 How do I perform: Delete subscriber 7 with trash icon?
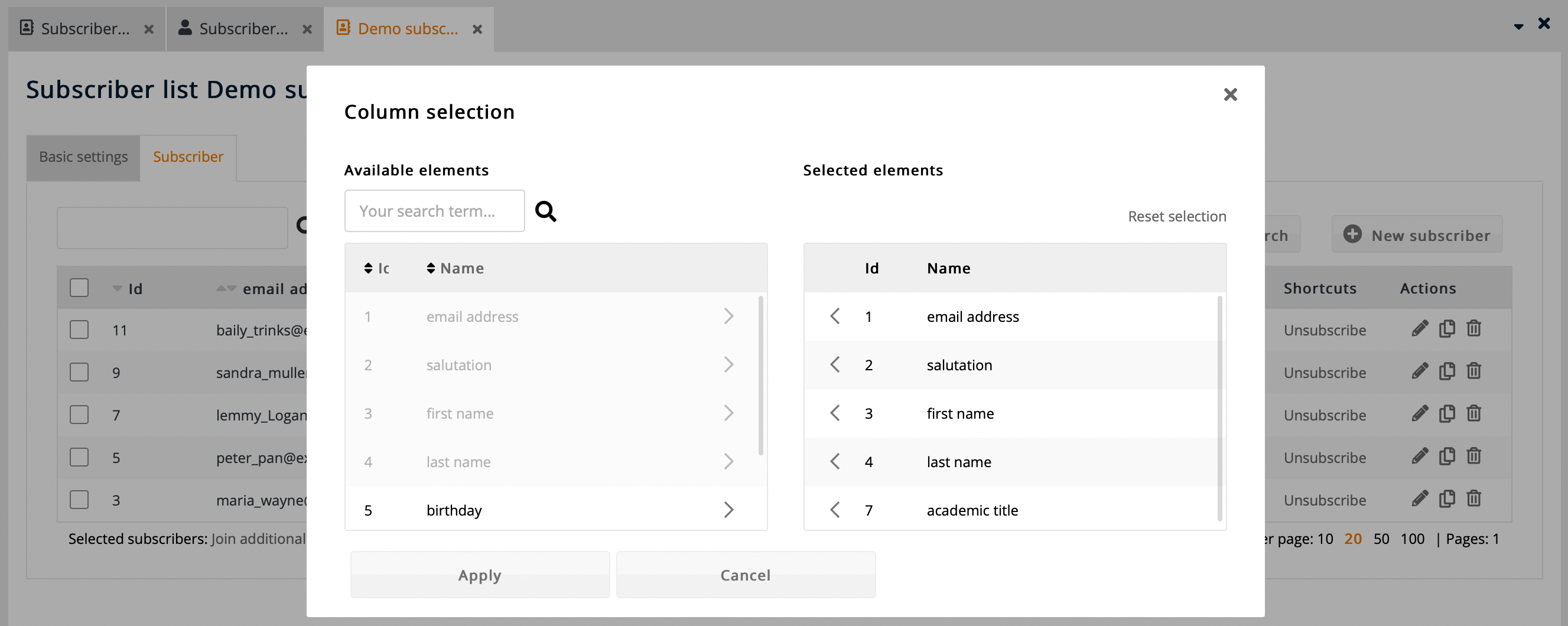(x=1473, y=415)
